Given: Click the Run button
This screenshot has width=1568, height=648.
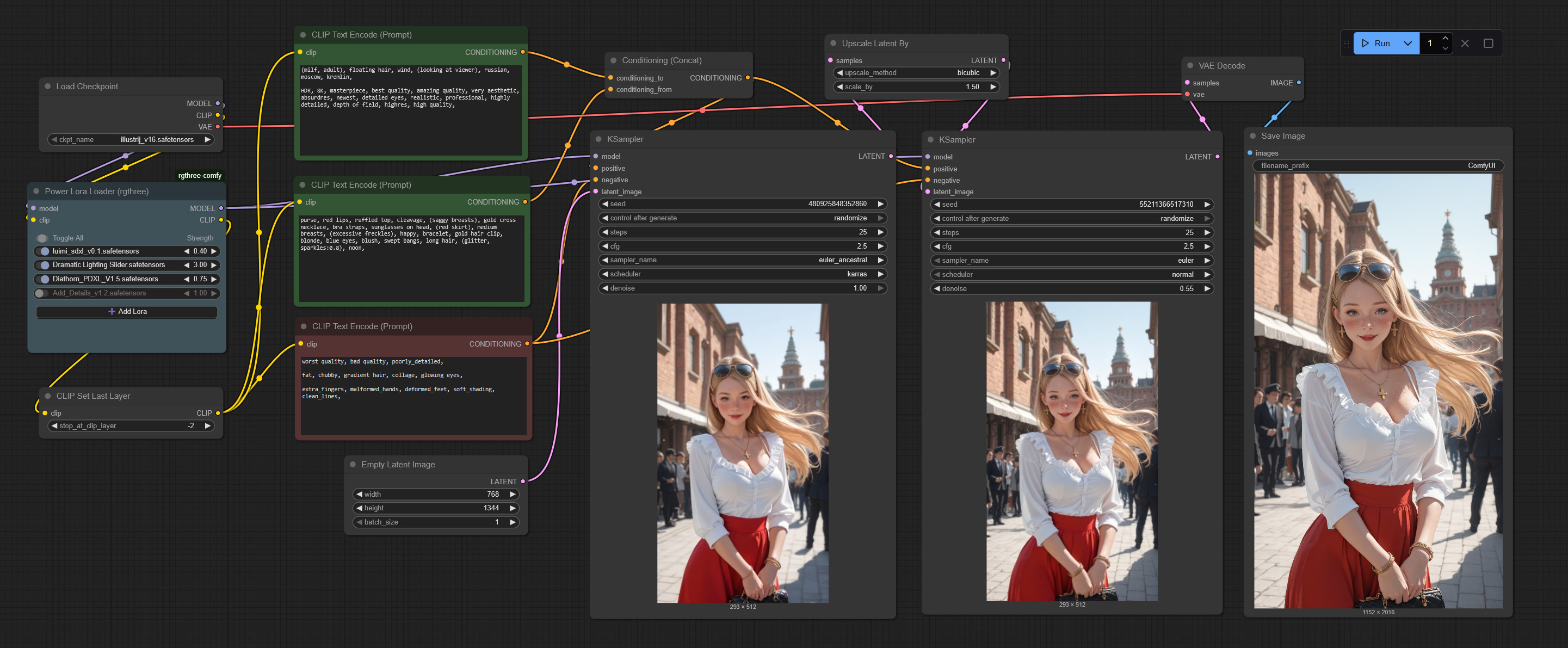Looking at the screenshot, I should [1376, 43].
